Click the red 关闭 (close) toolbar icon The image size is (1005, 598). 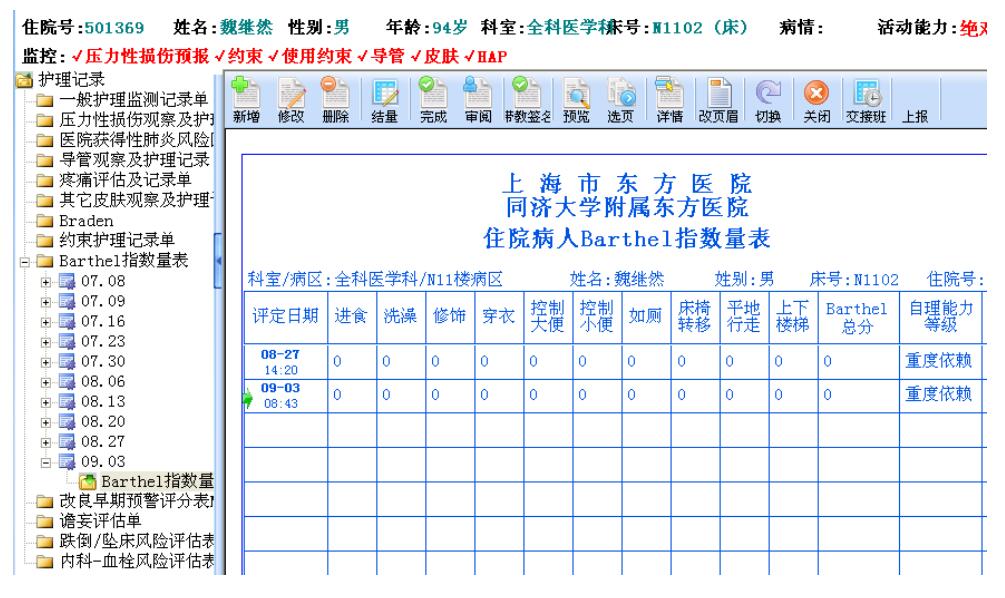(817, 100)
